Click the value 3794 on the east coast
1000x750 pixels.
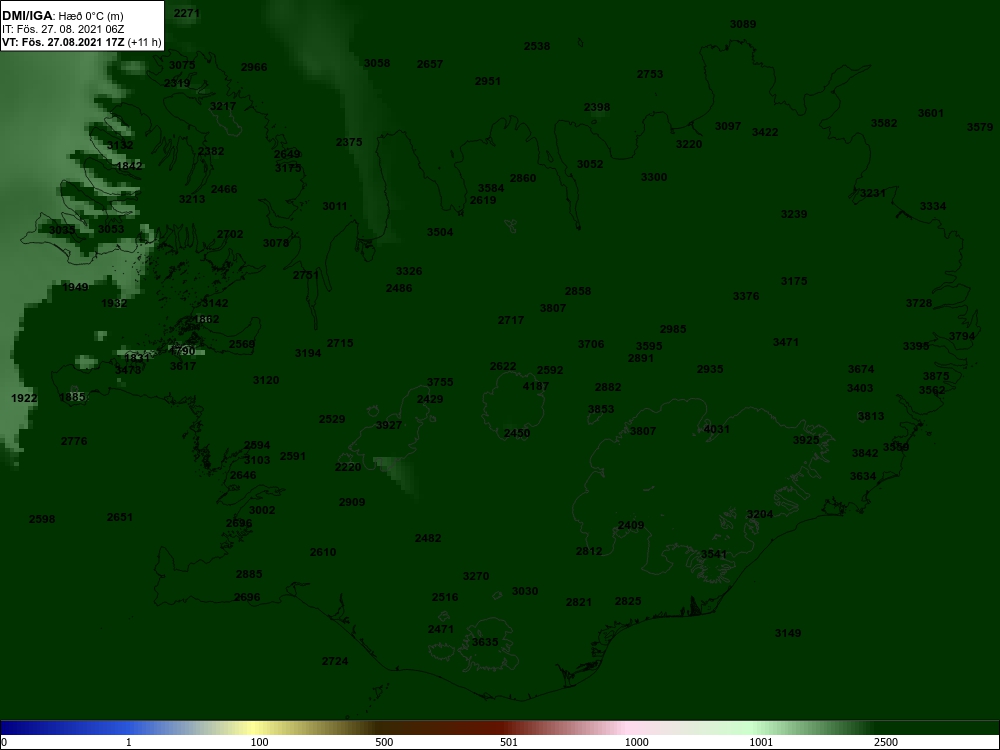962,336
